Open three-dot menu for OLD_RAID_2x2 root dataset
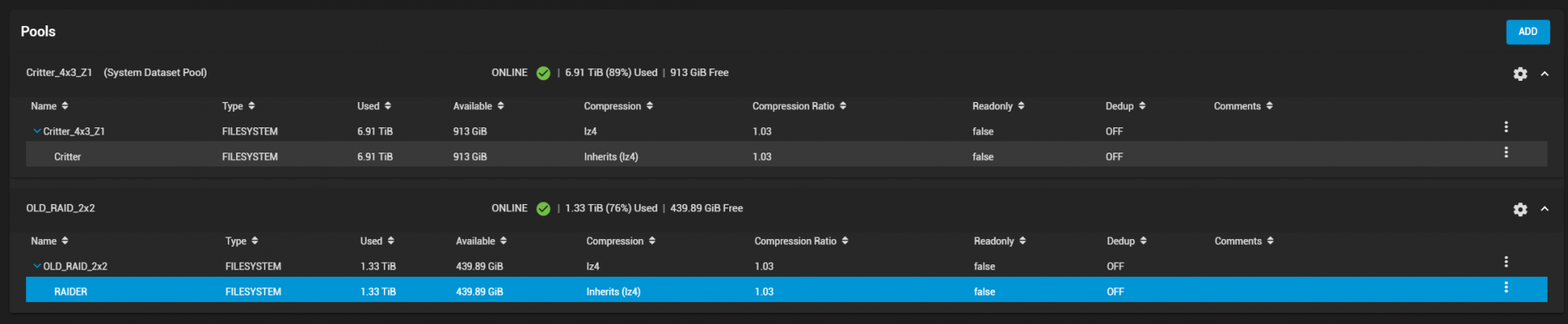Image resolution: width=1568 pixels, height=324 pixels. [1506, 262]
